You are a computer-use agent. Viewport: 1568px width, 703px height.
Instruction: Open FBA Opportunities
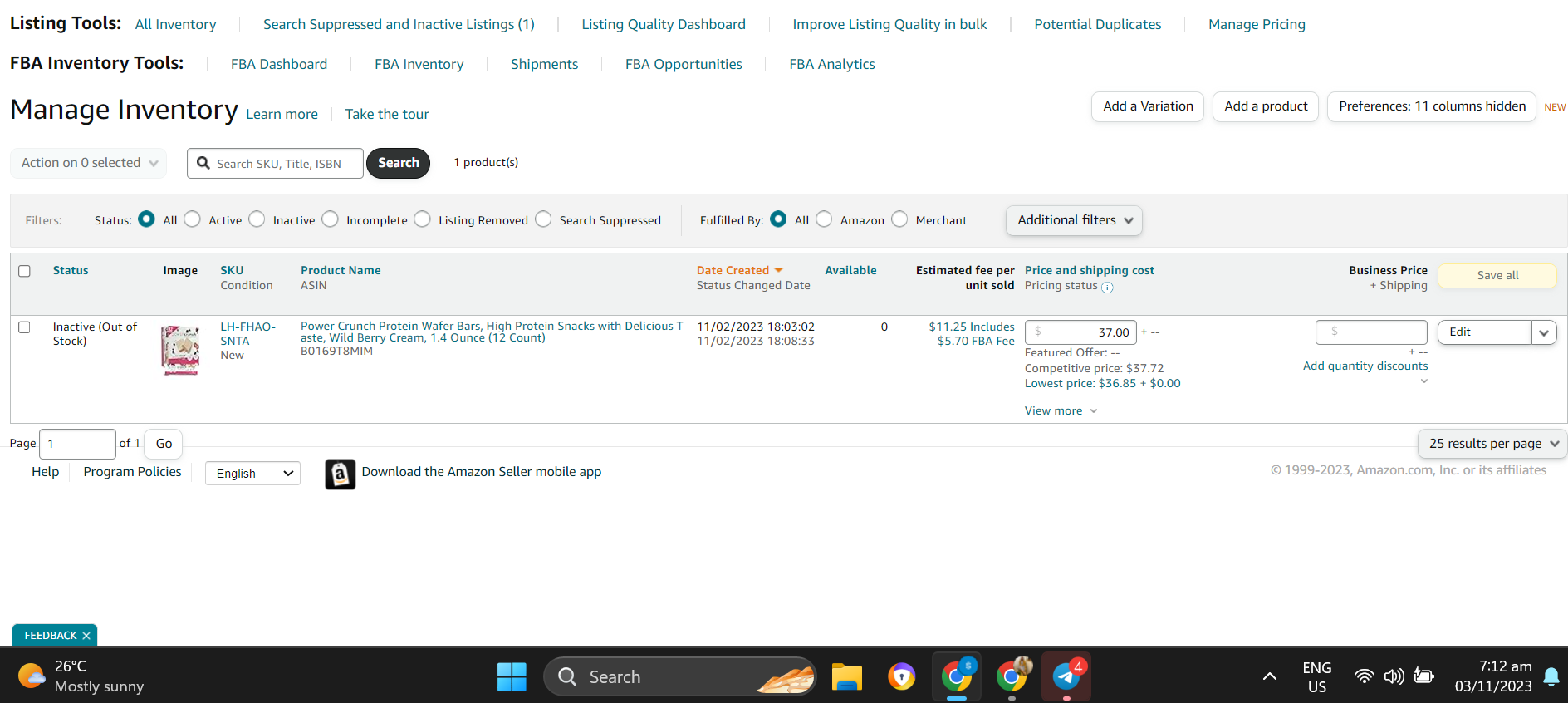pyautogui.click(x=684, y=65)
